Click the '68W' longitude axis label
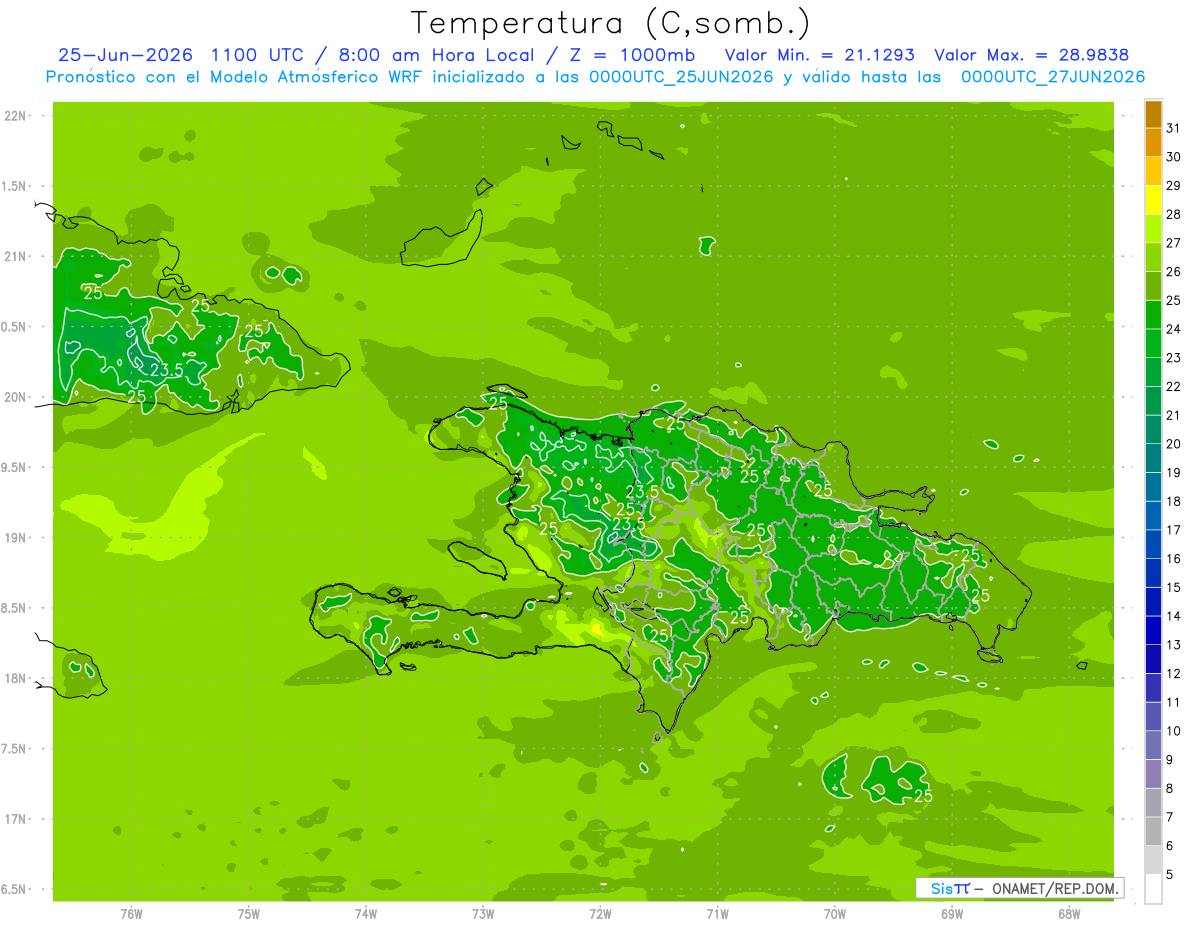1200x927 pixels. point(1069,914)
